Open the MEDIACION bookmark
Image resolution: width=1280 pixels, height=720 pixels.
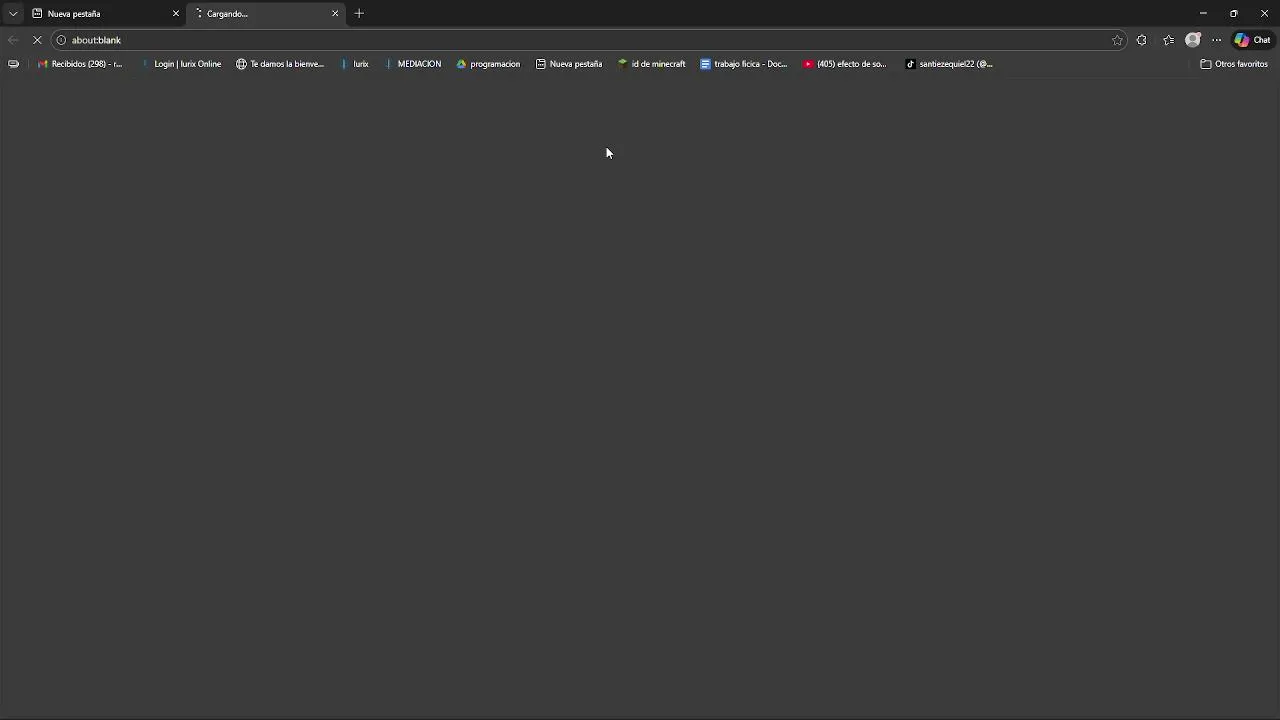click(413, 64)
